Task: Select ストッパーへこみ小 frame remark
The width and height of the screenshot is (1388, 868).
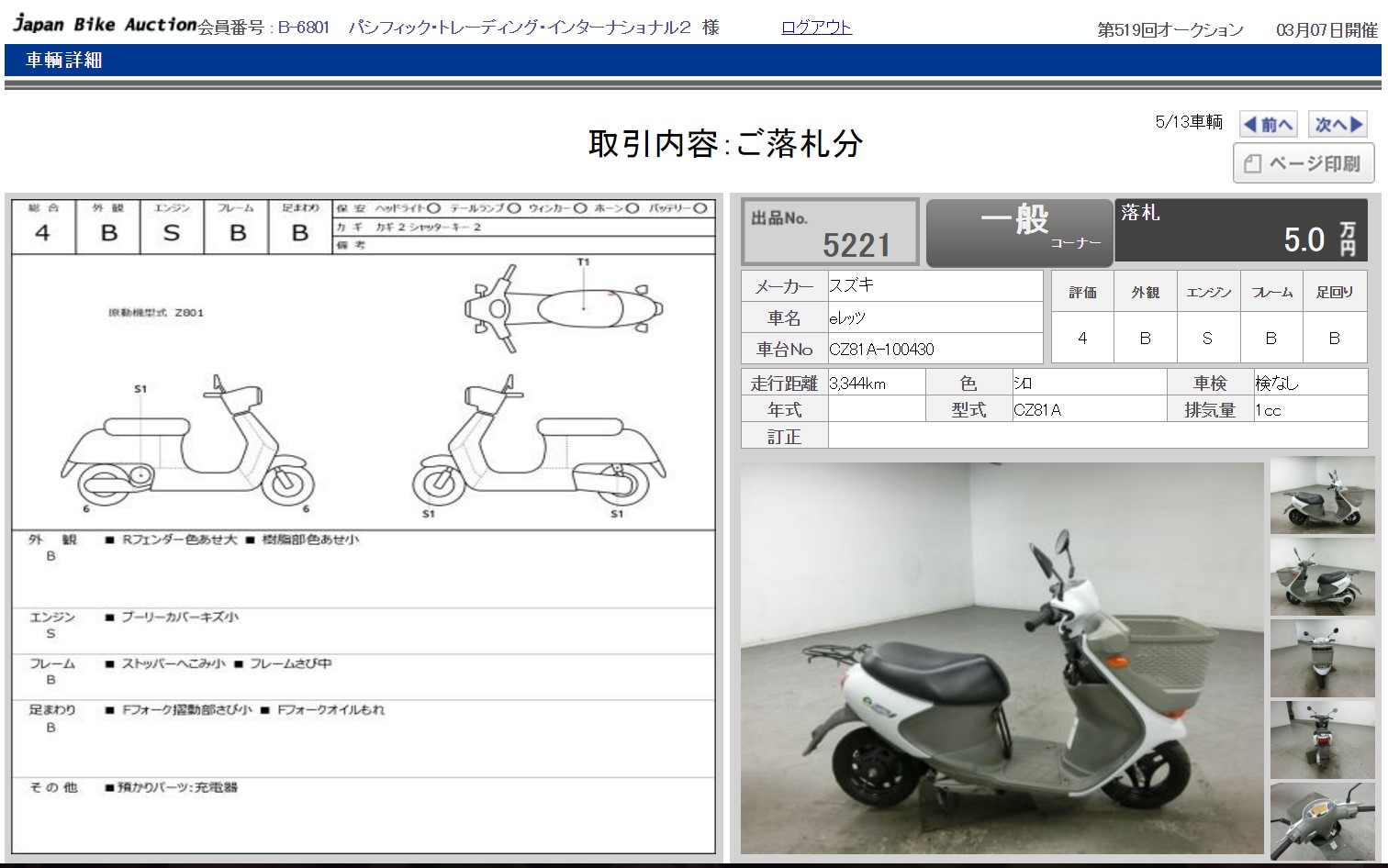Action: 173,663
